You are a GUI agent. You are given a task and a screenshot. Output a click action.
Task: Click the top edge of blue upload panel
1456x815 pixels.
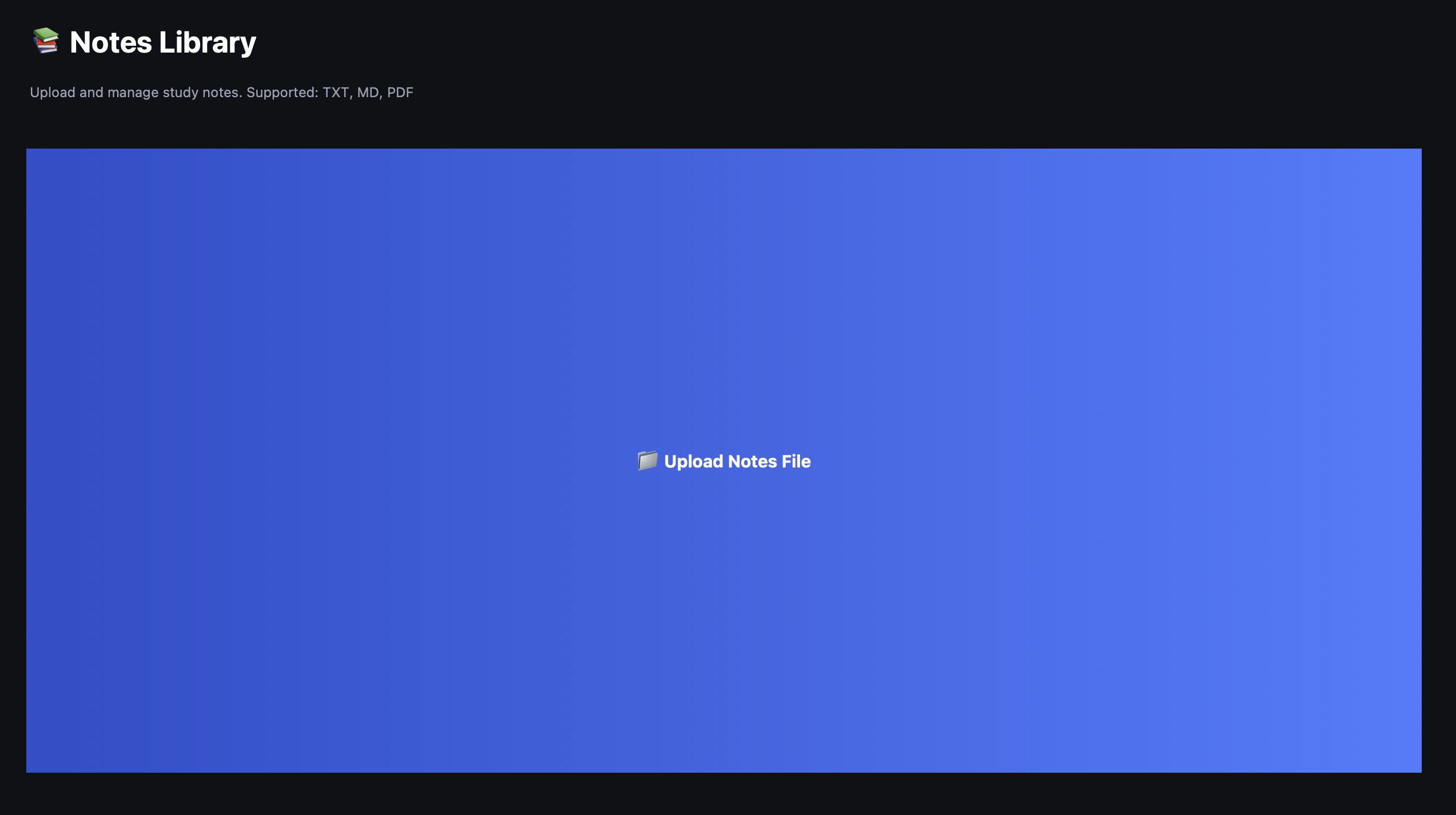click(x=723, y=155)
